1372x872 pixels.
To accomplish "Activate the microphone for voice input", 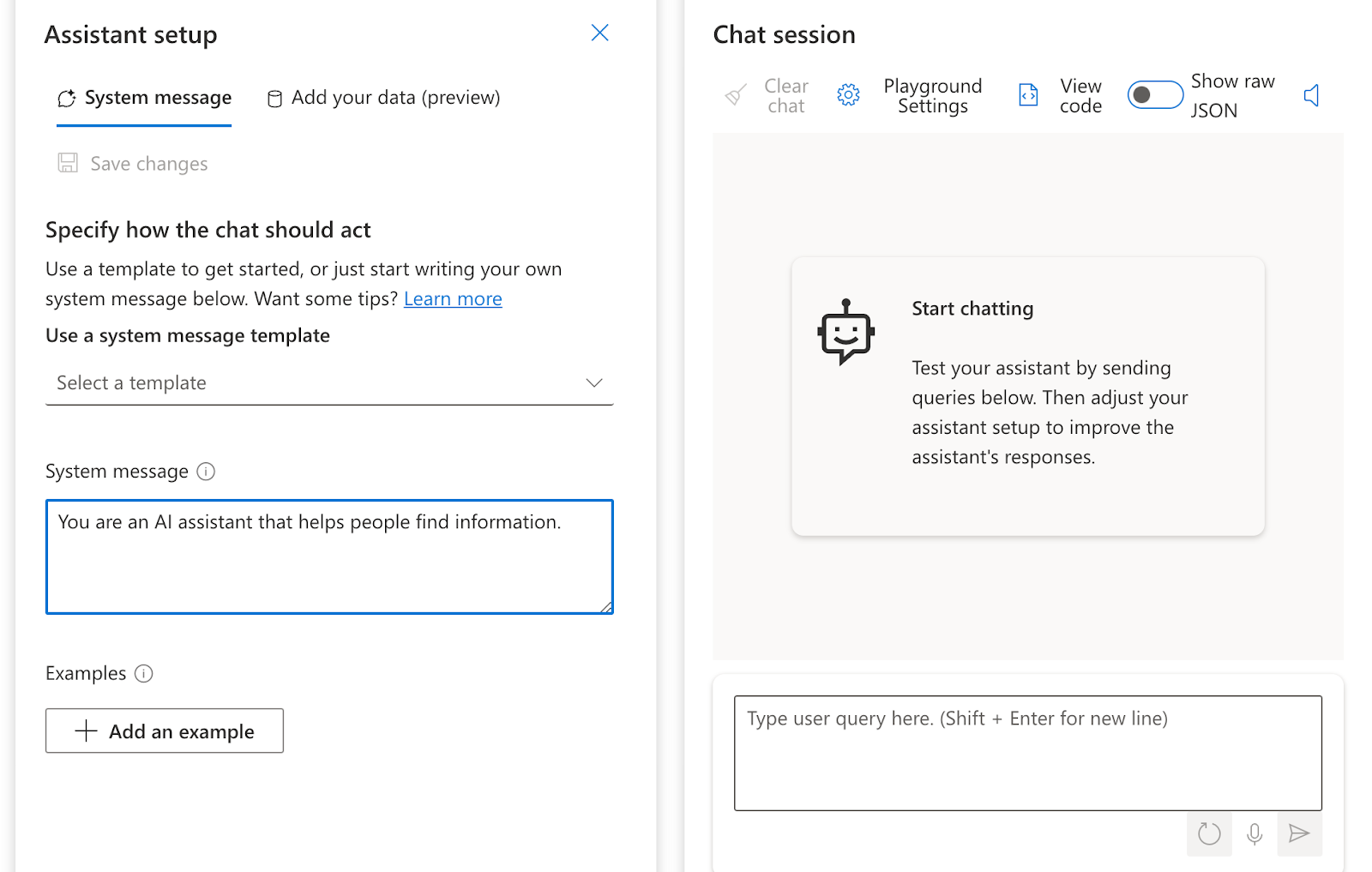I will click(1255, 833).
